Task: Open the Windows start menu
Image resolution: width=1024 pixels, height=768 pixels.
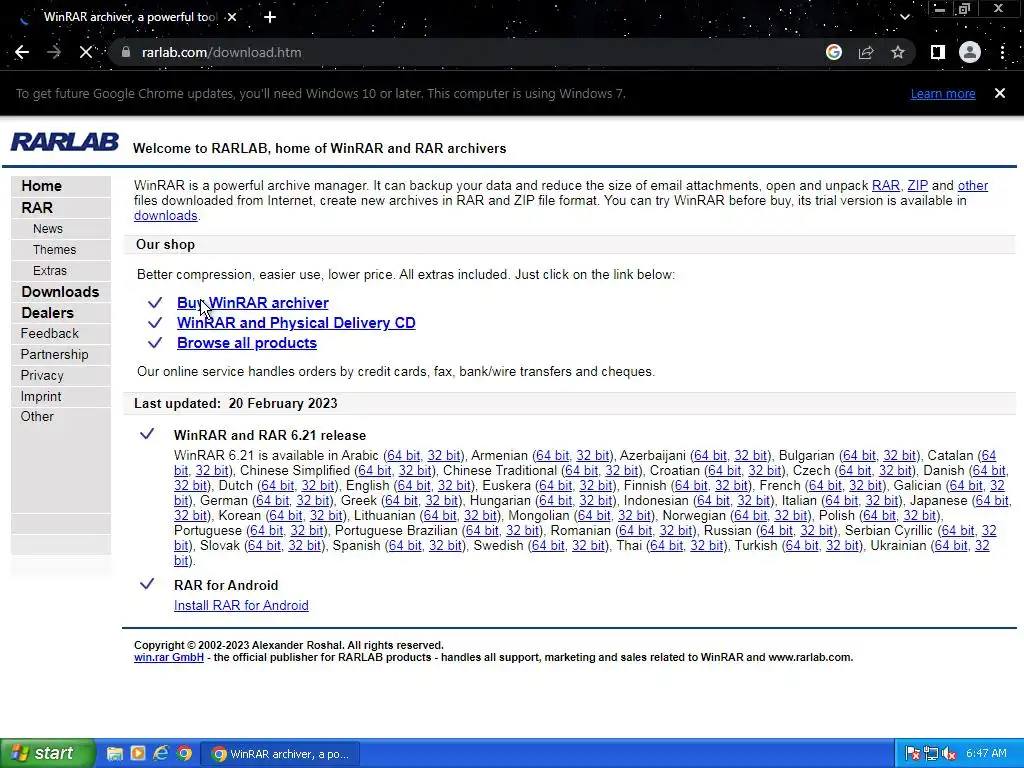Action: coord(47,753)
